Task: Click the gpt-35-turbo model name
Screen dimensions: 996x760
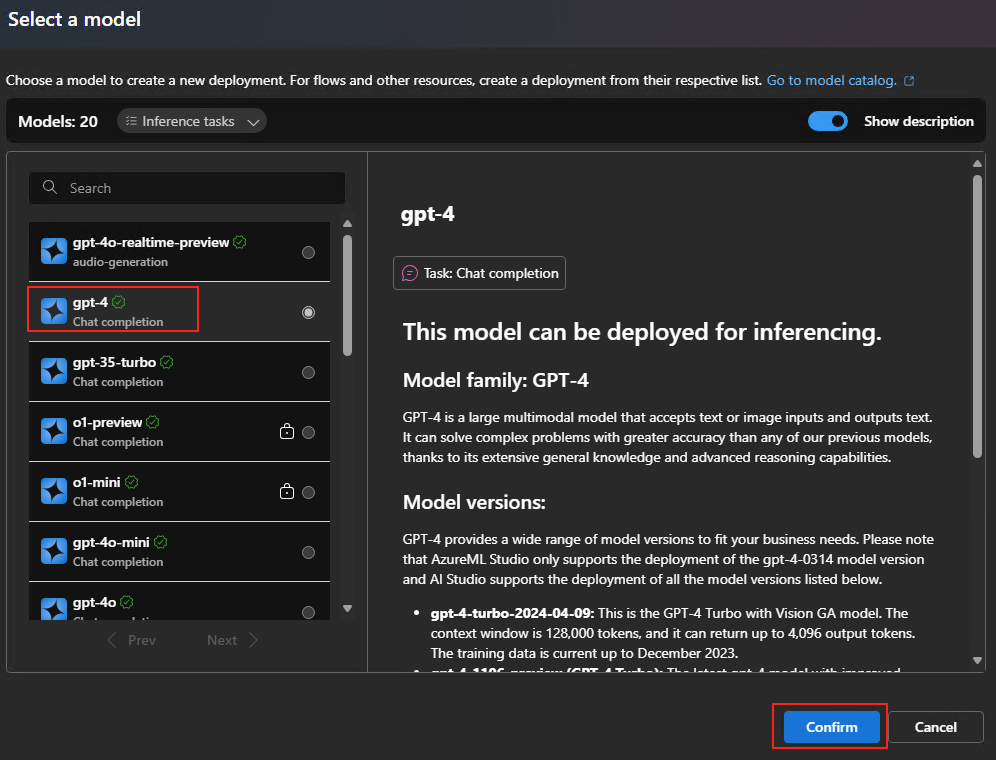Action: tap(114, 362)
